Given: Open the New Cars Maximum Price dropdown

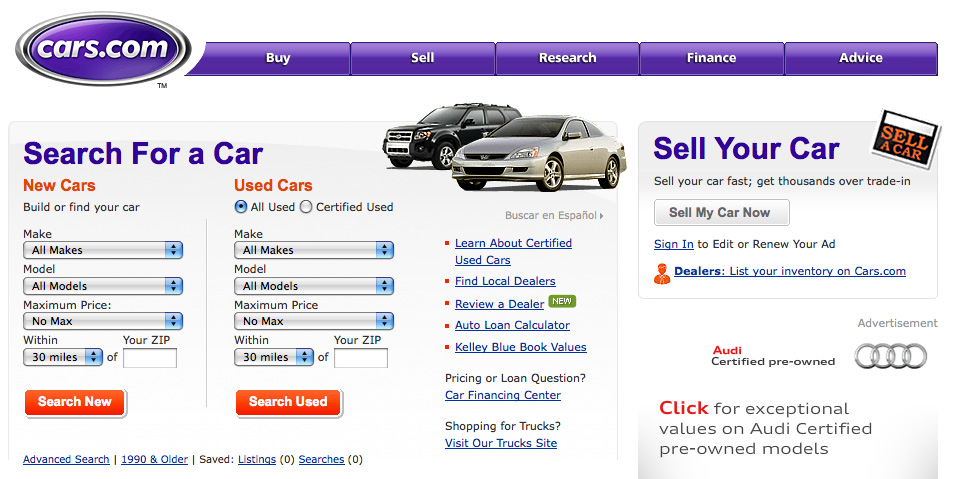Looking at the screenshot, I should coord(103,321).
